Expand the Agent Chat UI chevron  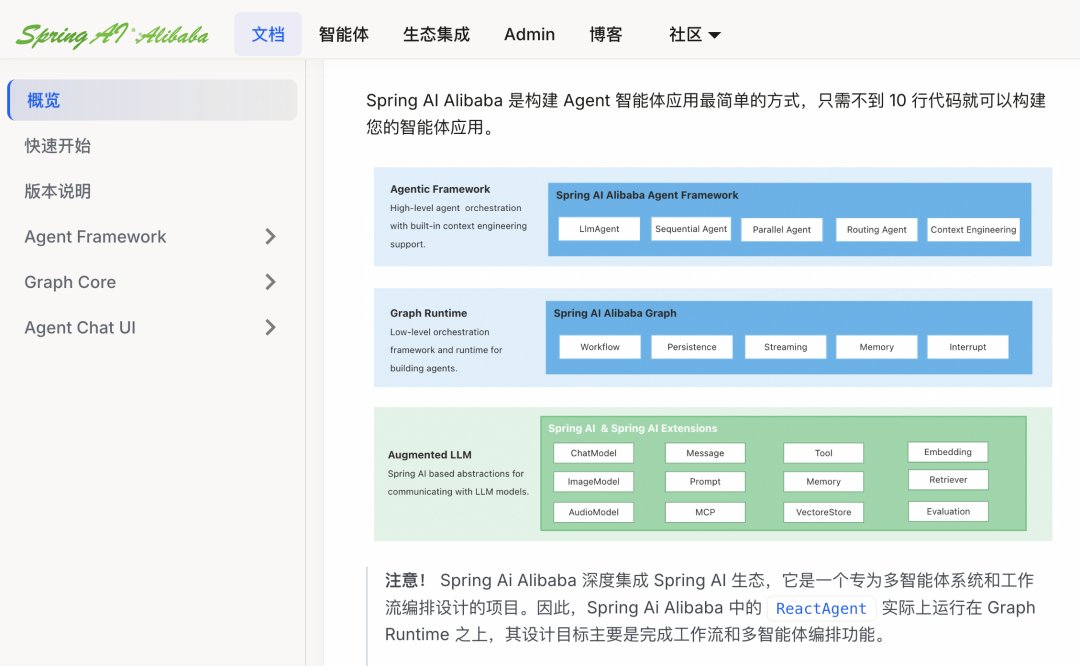[271, 327]
